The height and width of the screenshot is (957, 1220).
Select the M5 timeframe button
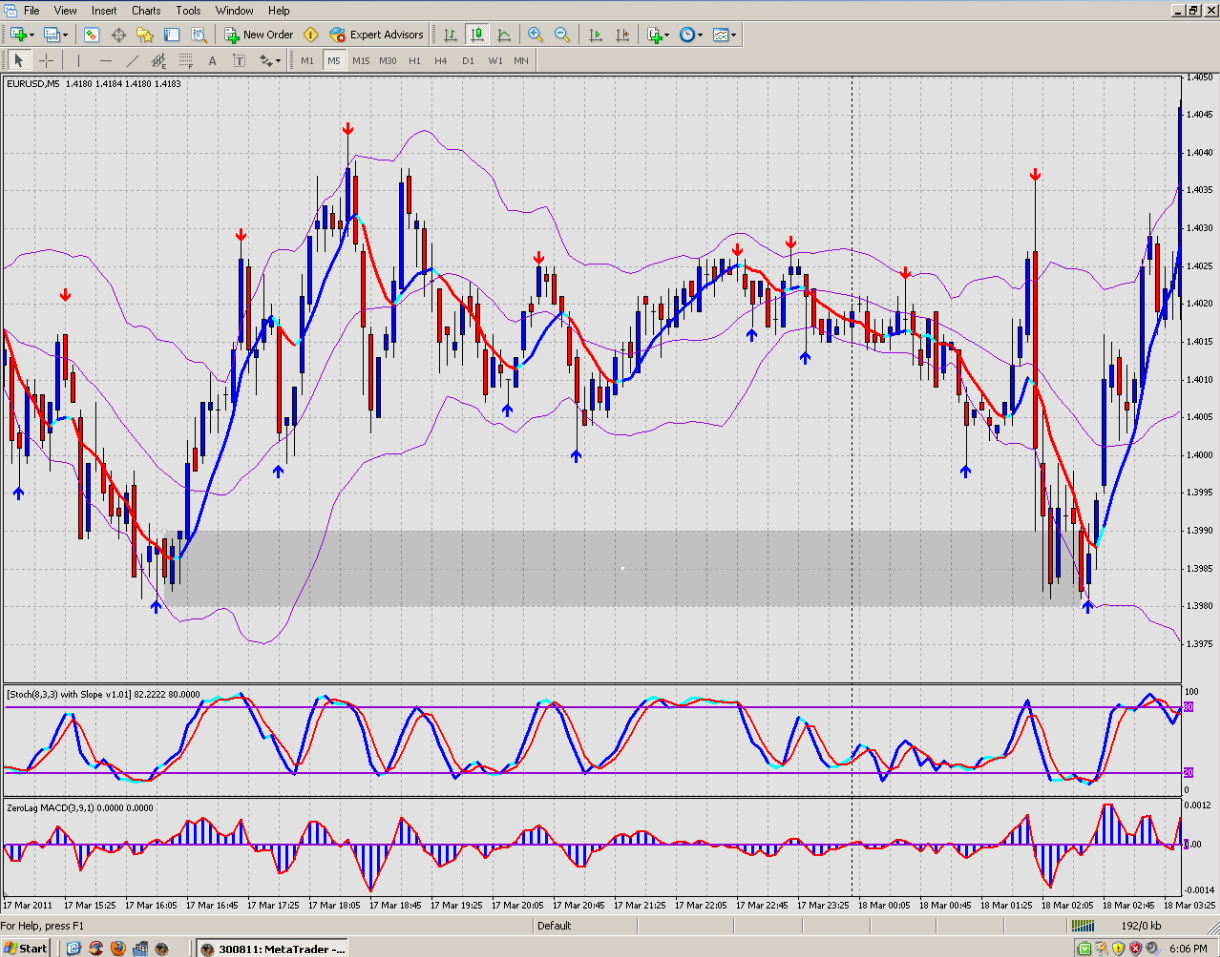[334, 60]
